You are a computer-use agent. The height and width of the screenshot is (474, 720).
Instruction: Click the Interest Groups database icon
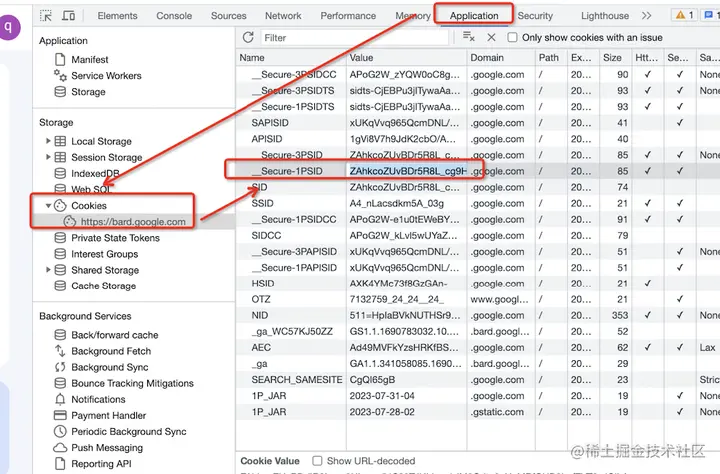[60, 254]
